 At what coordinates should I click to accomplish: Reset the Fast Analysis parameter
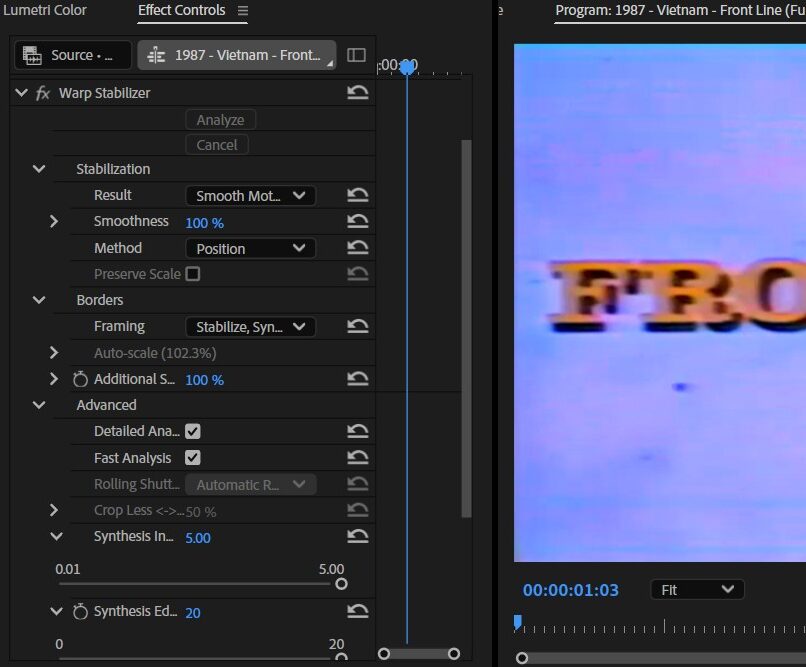pos(357,457)
